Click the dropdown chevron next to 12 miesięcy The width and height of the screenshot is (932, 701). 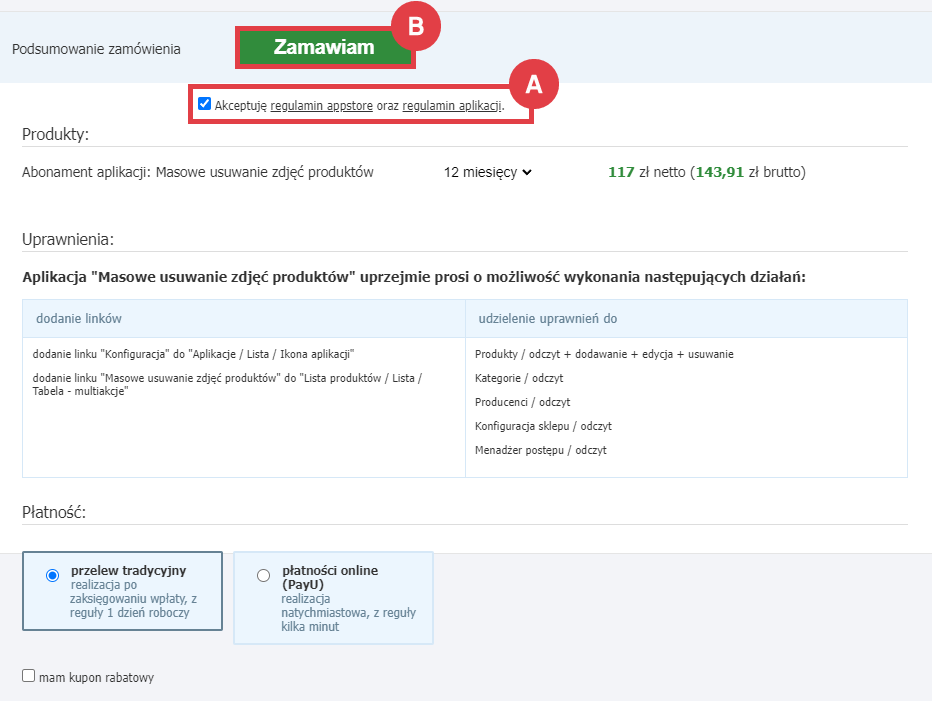(x=525, y=171)
